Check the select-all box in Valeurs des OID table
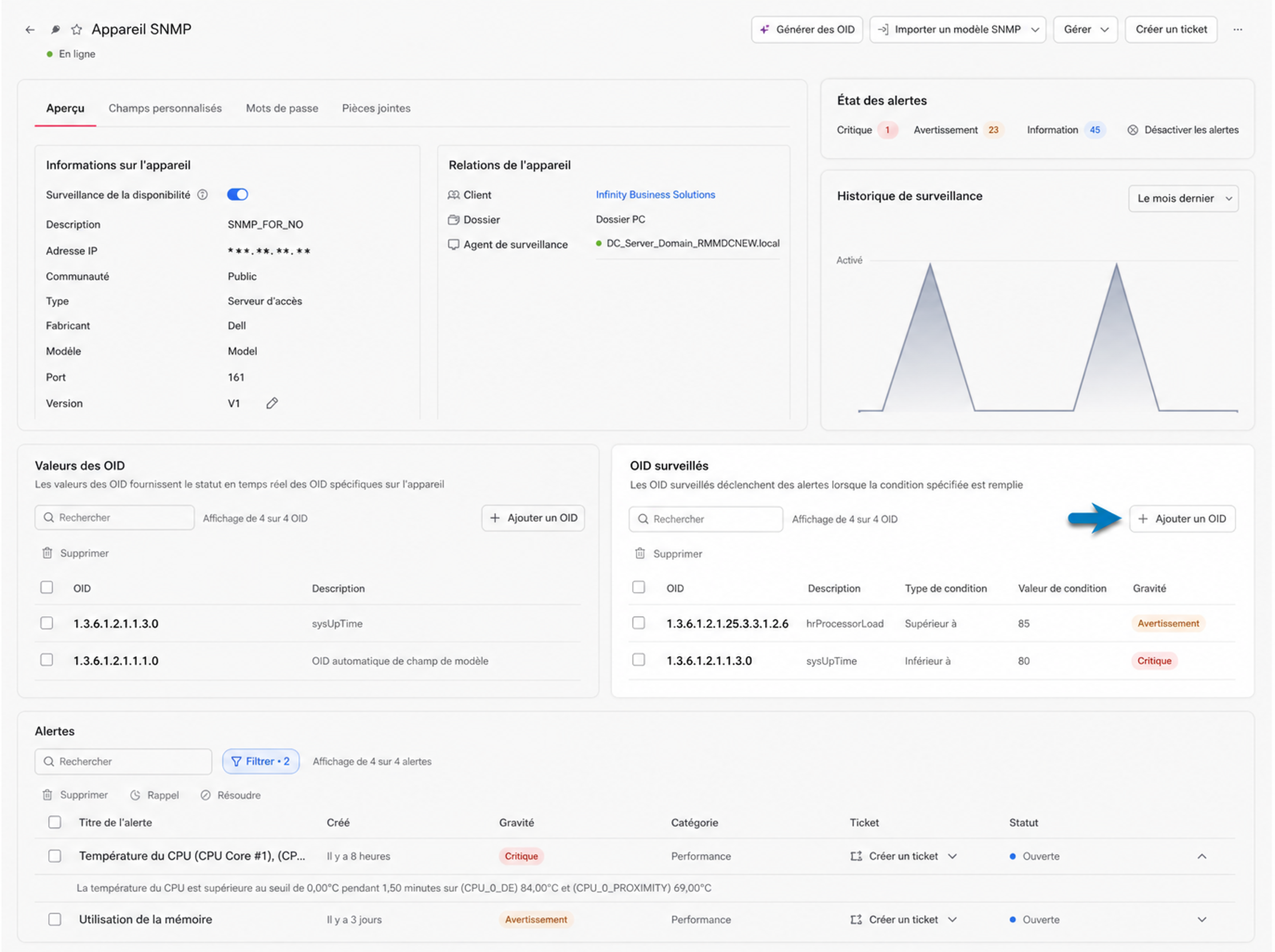 47,587
